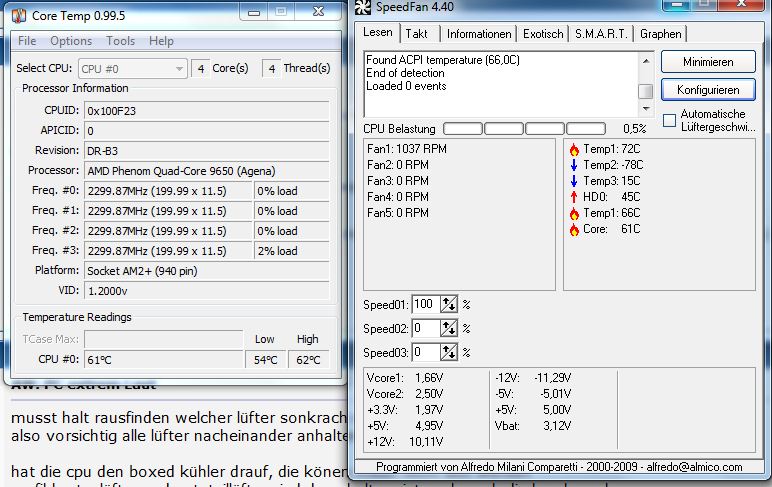Click the Speed03 up/down spinner
The width and height of the screenshot is (772, 487).
[x=449, y=352]
